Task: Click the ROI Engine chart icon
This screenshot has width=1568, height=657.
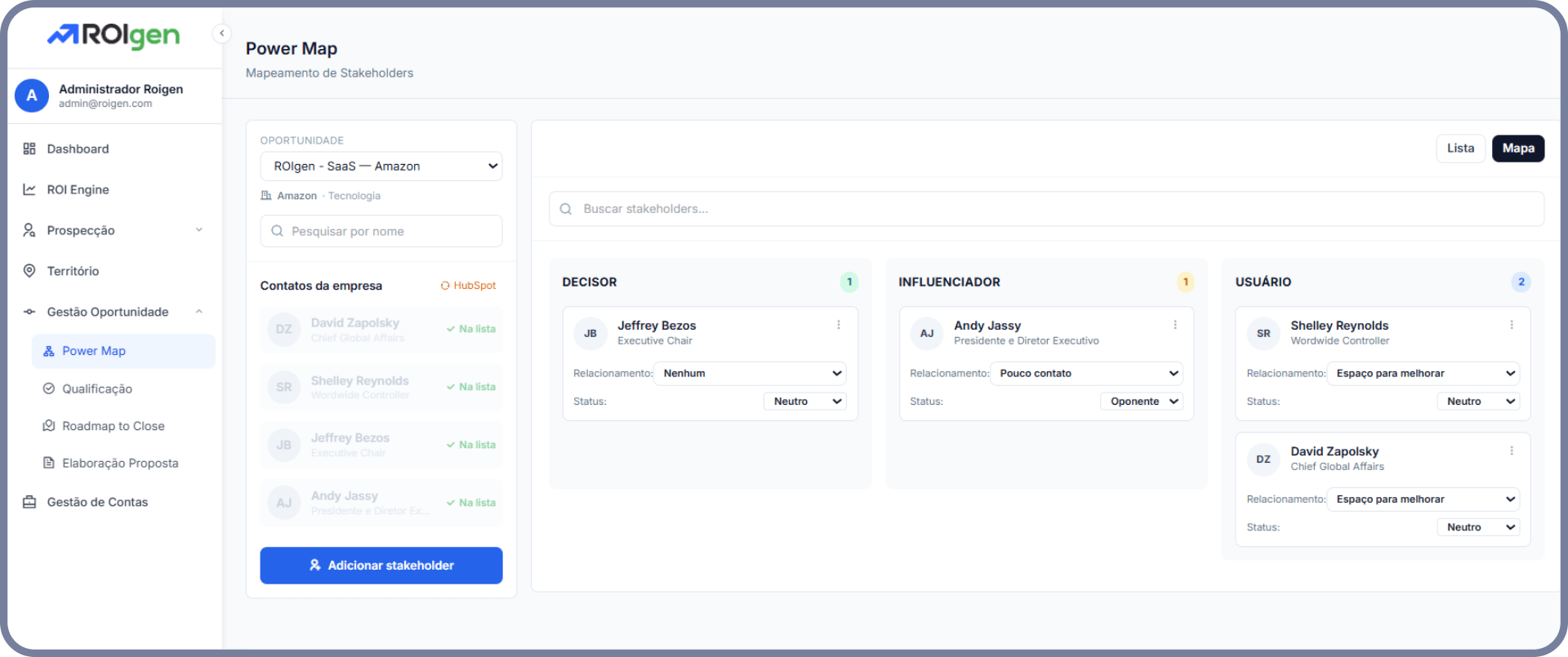Action: coord(29,189)
